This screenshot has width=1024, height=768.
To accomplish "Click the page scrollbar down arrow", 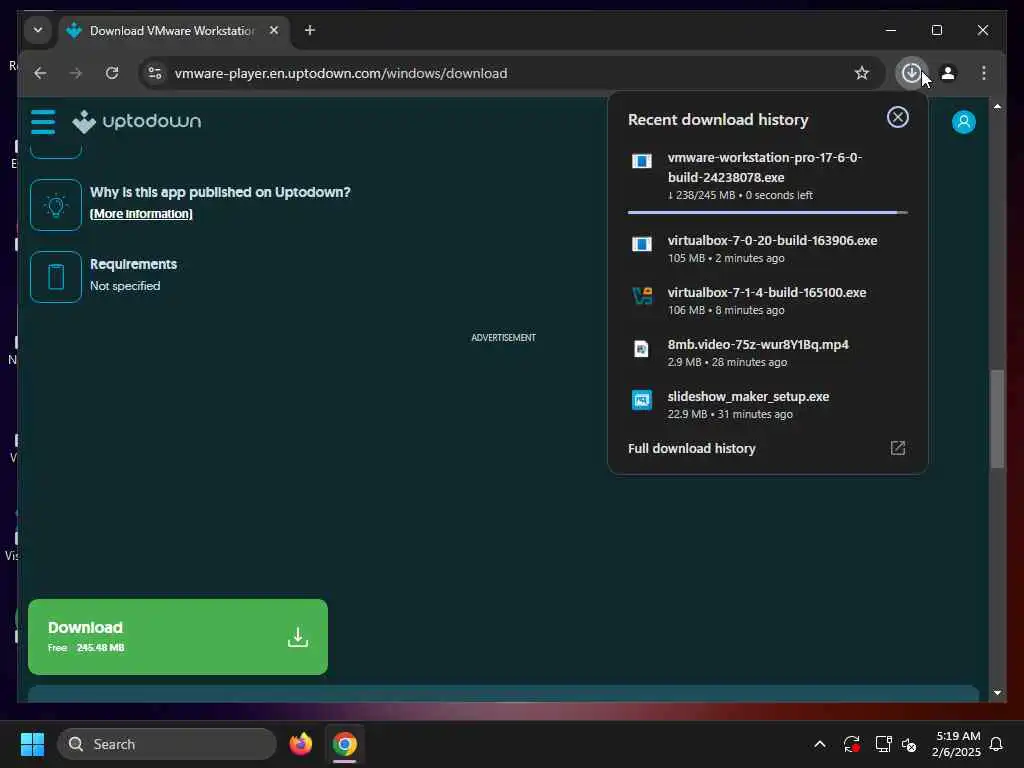I will [x=997, y=693].
